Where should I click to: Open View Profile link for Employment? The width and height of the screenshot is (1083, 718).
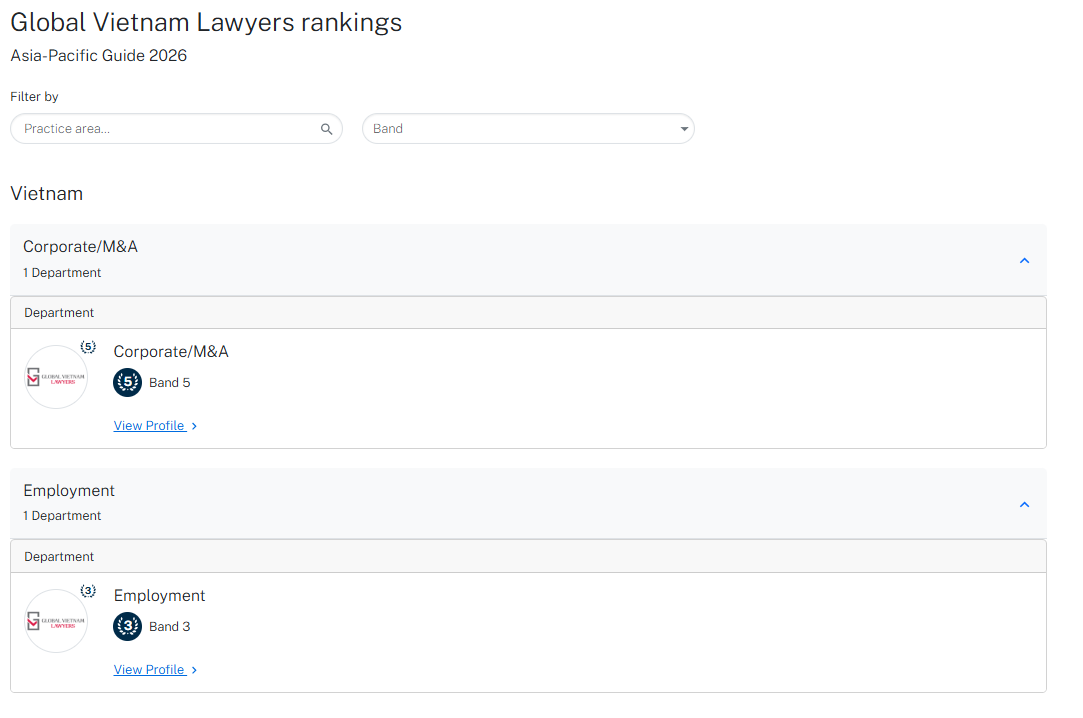[149, 670]
